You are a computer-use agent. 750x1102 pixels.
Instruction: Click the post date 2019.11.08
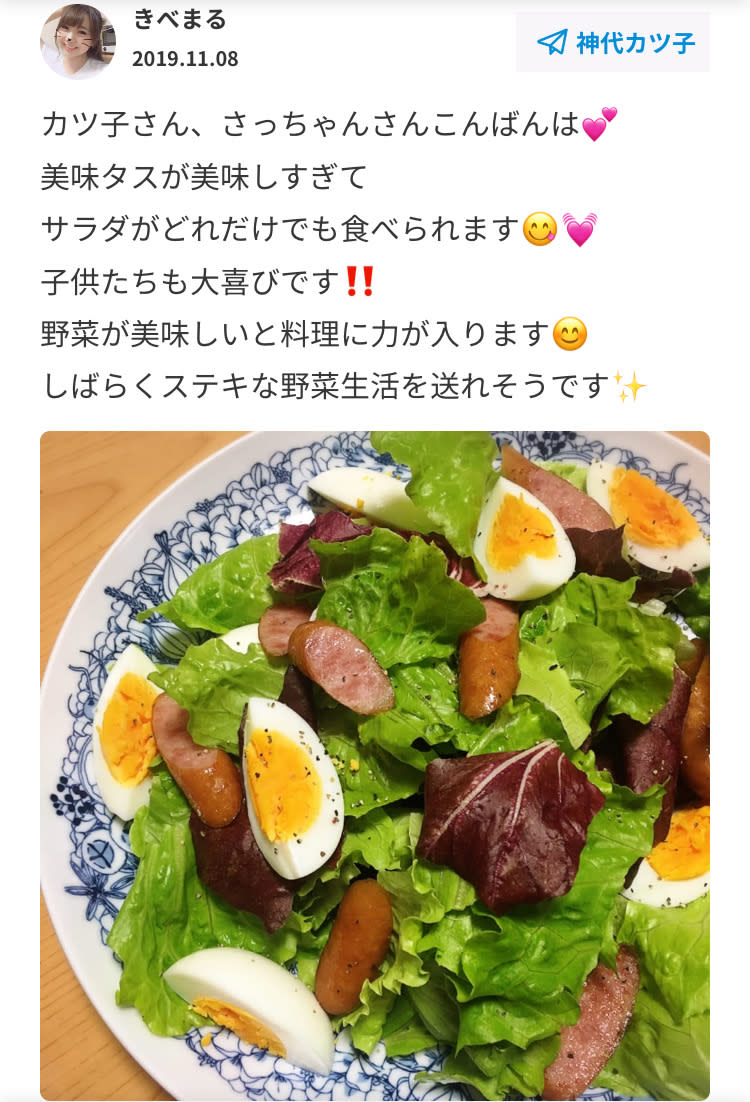tap(185, 58)
